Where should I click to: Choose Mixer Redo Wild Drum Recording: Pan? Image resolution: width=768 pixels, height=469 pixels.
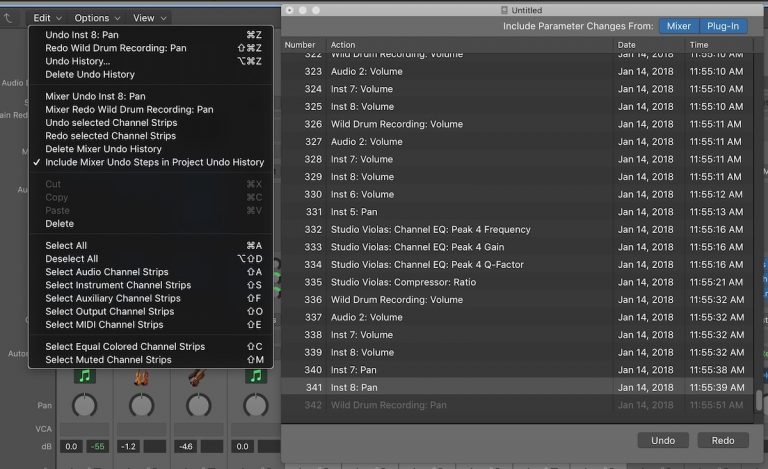(x=149, y=110)
